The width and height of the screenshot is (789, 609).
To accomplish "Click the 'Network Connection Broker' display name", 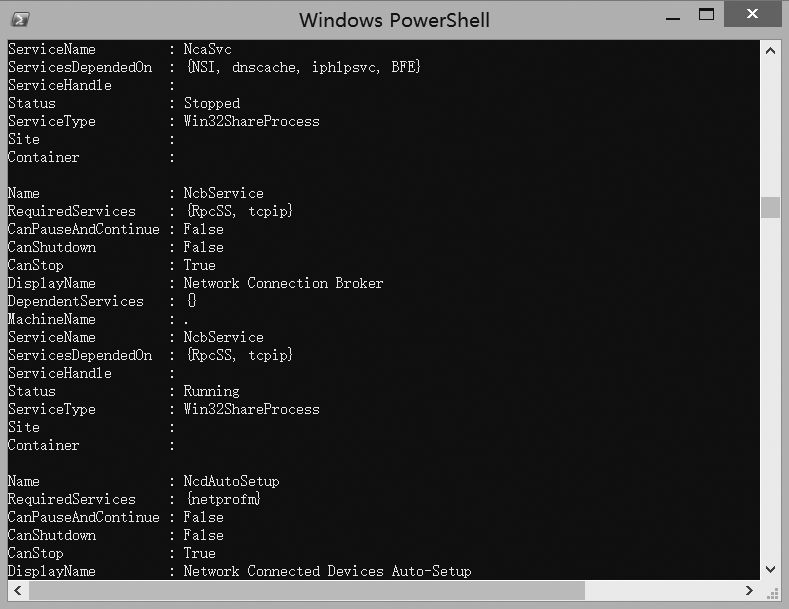I will click(x=283, y=283).
